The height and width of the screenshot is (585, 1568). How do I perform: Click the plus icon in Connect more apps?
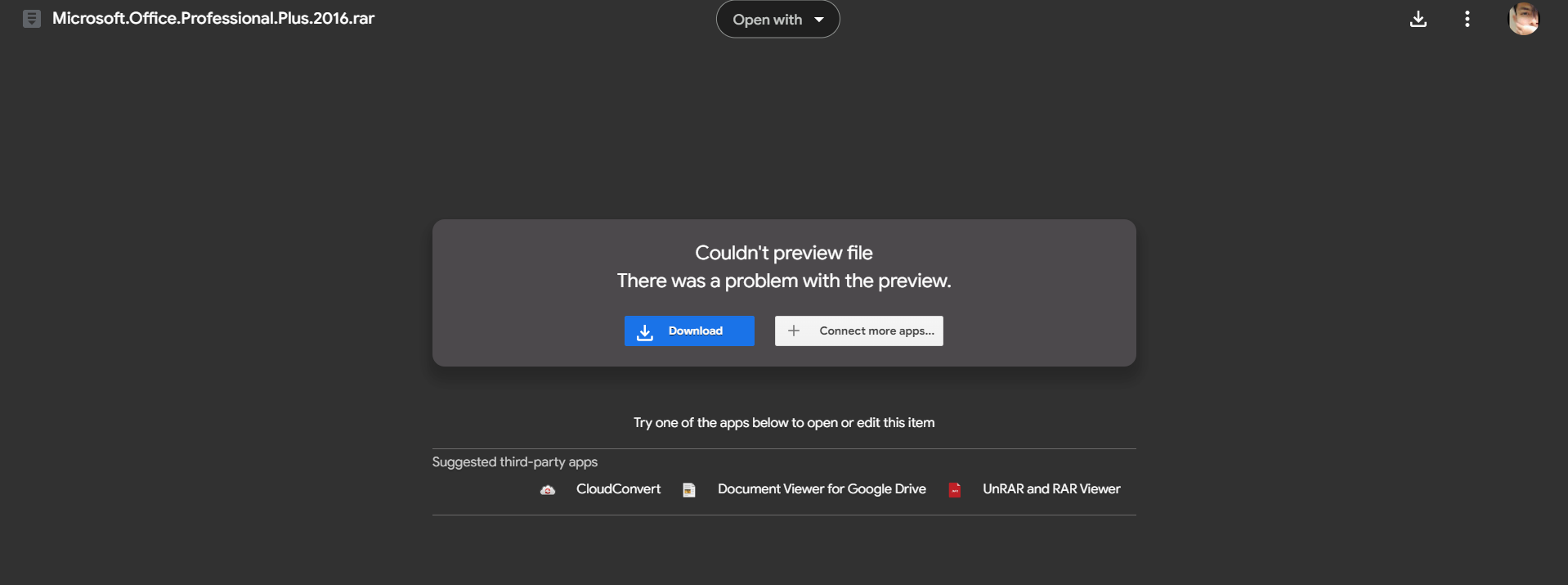click(793, 331)
